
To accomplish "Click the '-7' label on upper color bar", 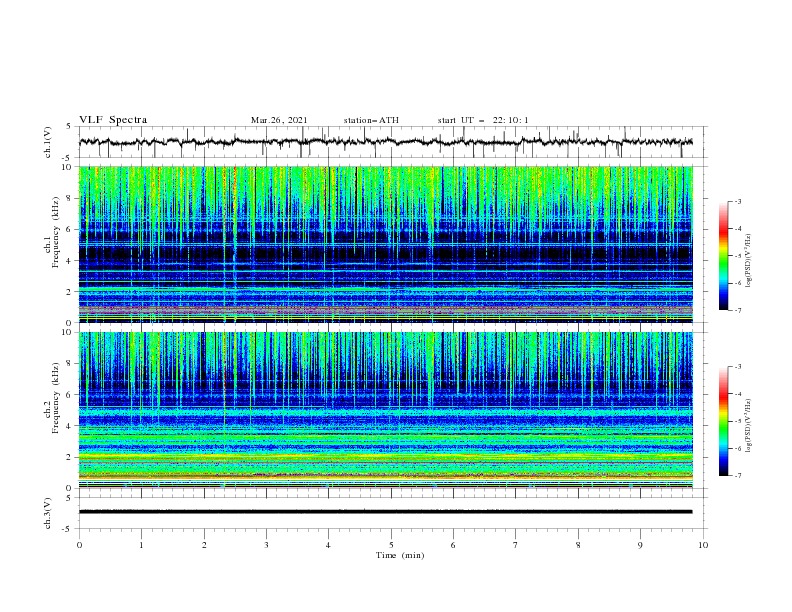I will [738, 310].
